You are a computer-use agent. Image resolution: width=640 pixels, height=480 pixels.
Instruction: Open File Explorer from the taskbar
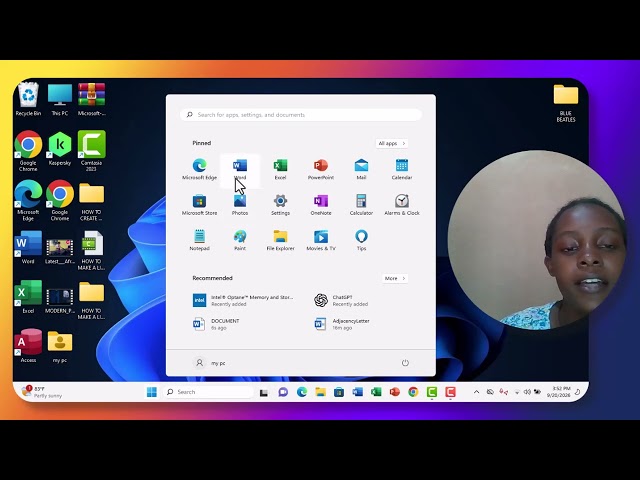click(320, 392)
